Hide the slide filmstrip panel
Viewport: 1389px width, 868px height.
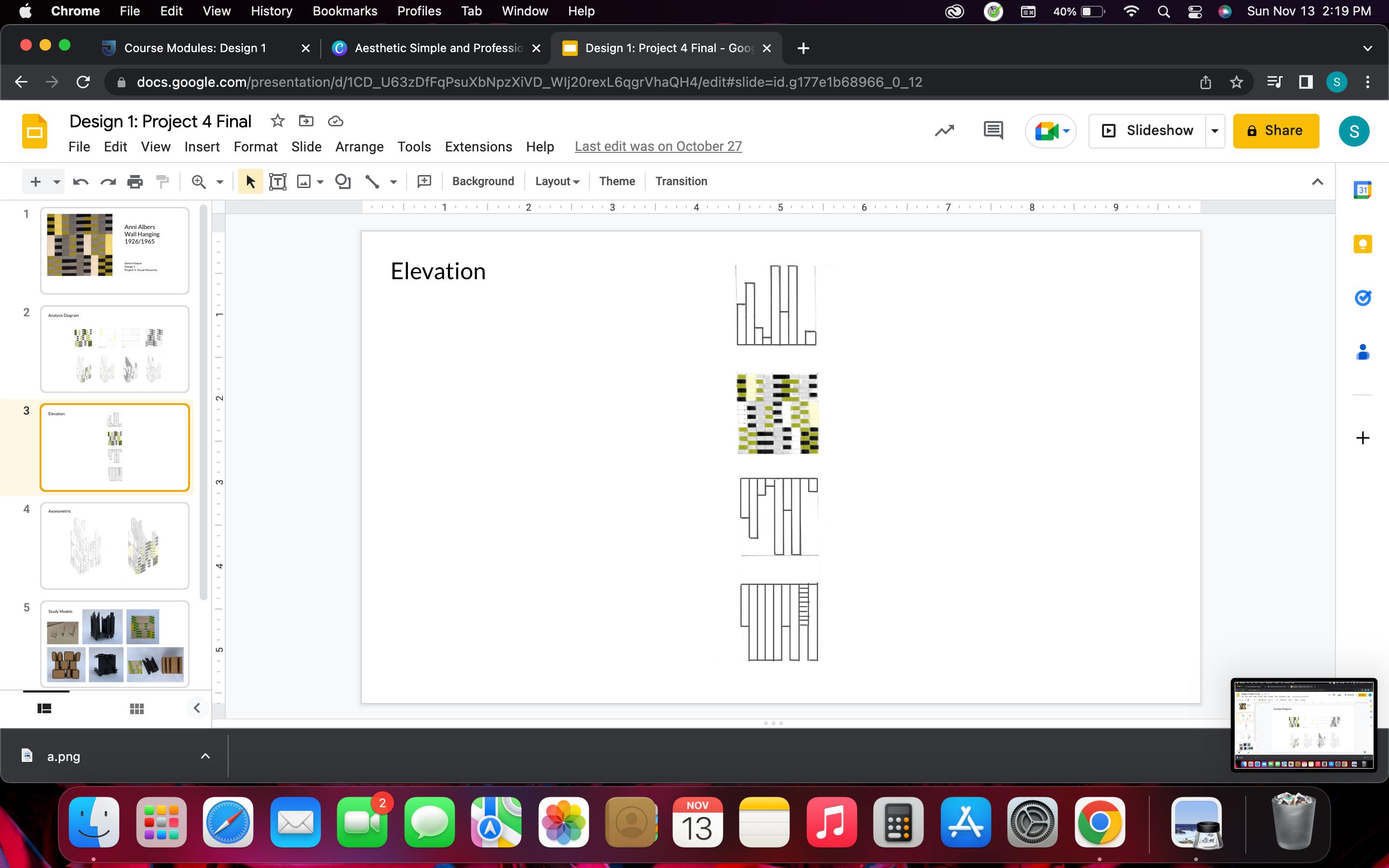coord(197,708)
